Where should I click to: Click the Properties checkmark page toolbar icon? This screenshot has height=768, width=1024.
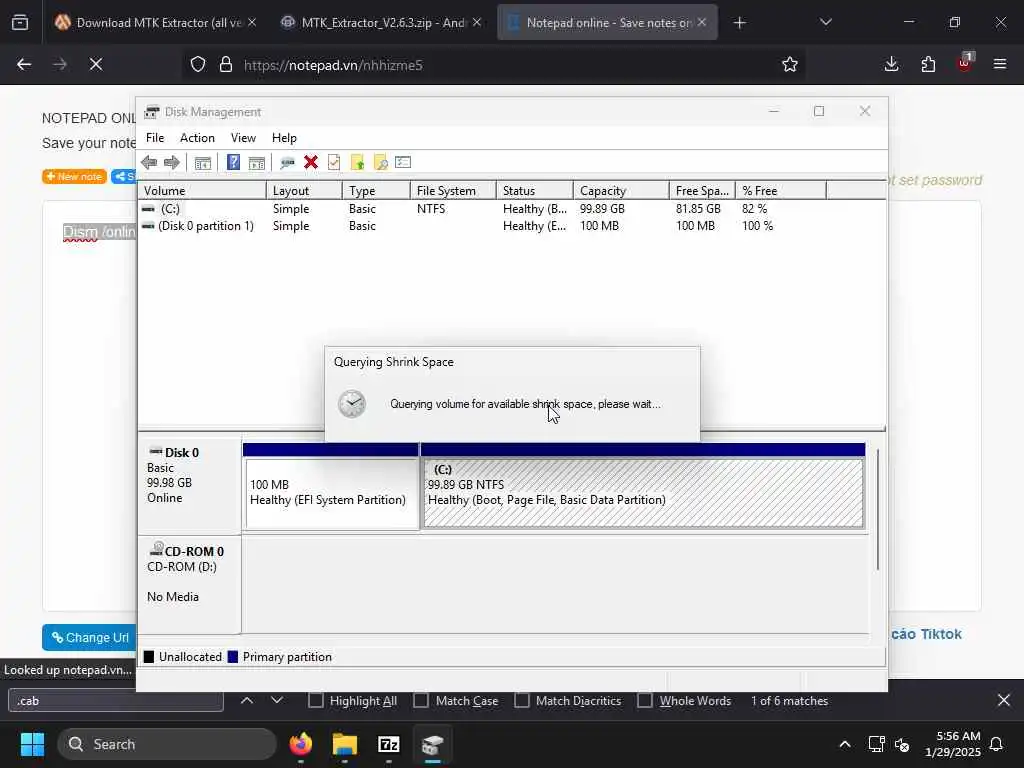334,162
